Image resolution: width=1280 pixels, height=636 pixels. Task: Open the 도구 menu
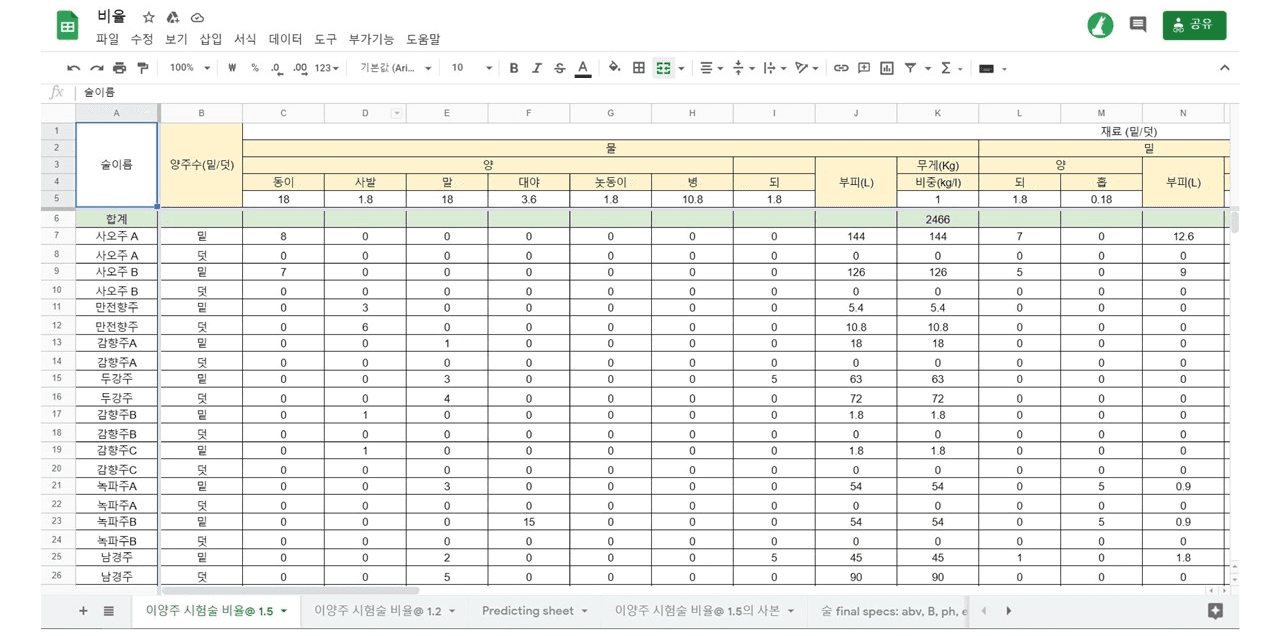coord(326,39)
